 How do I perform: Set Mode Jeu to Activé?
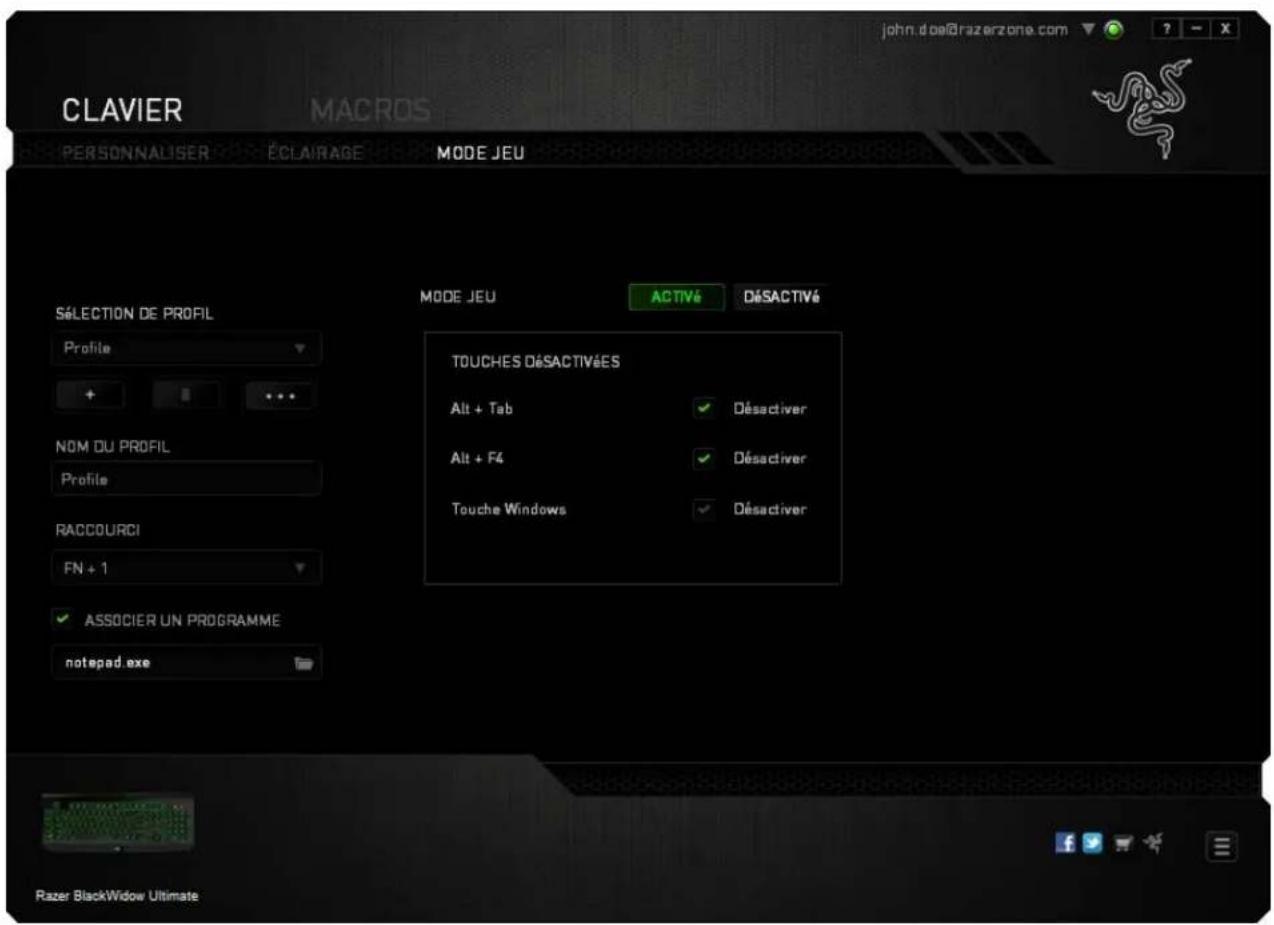675,297
